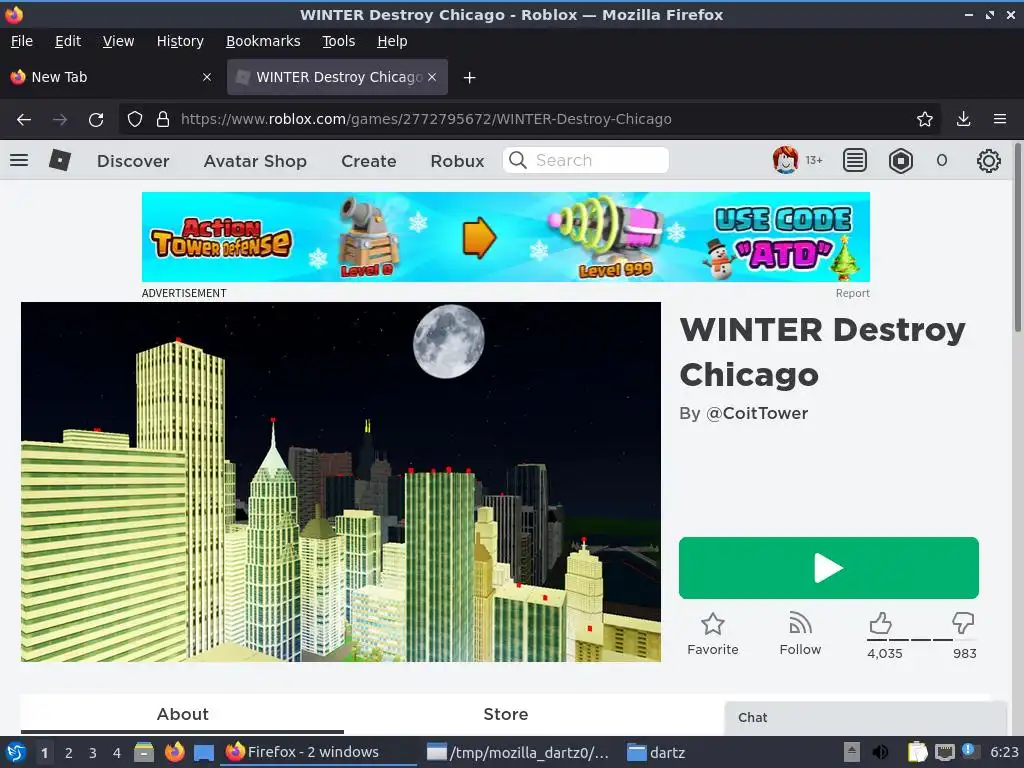Open the Bookmarks menu
The height and width of the screenshot is (768, 1024).
(263, 41)
